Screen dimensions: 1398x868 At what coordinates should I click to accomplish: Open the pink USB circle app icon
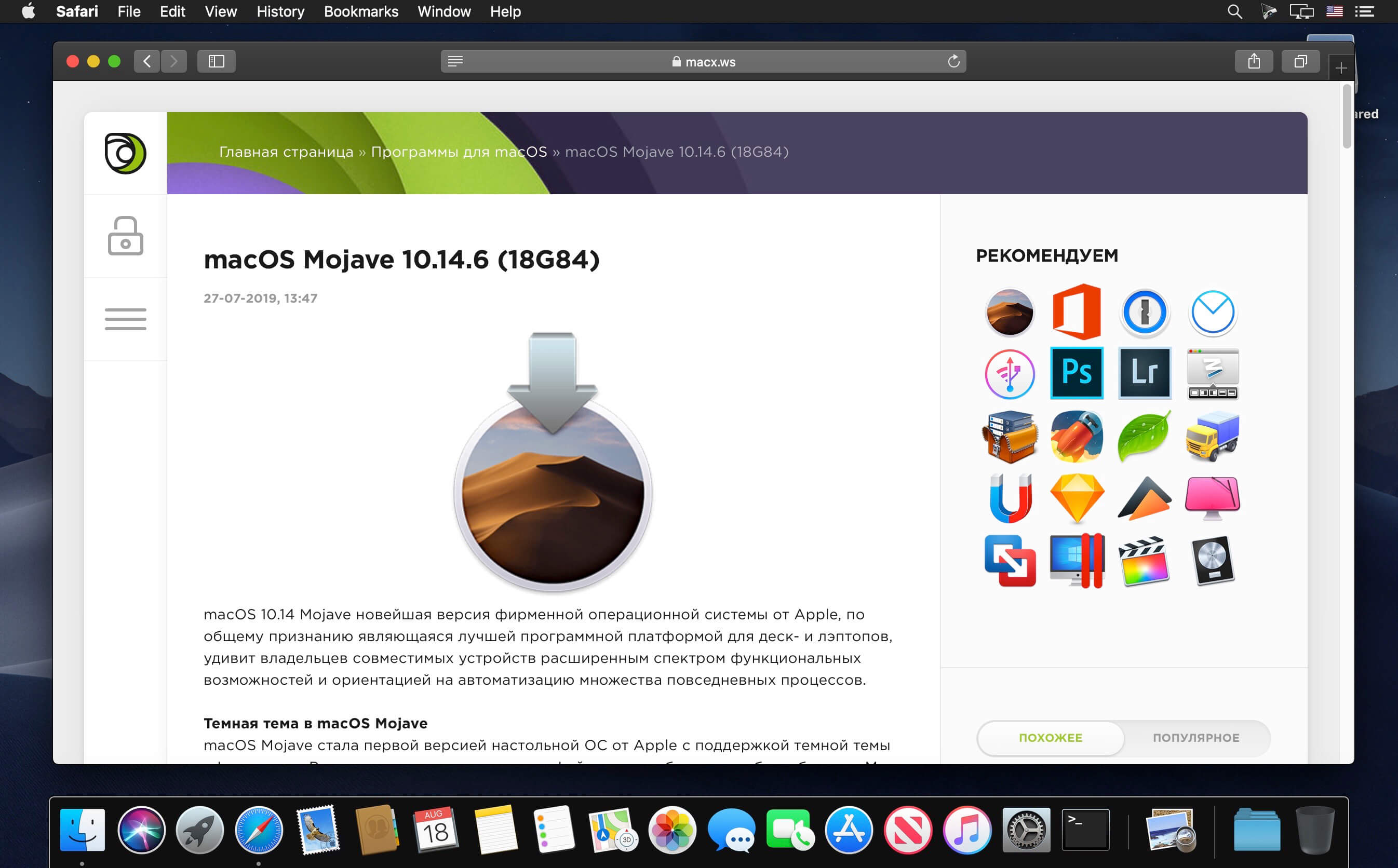coord(1010,374)
